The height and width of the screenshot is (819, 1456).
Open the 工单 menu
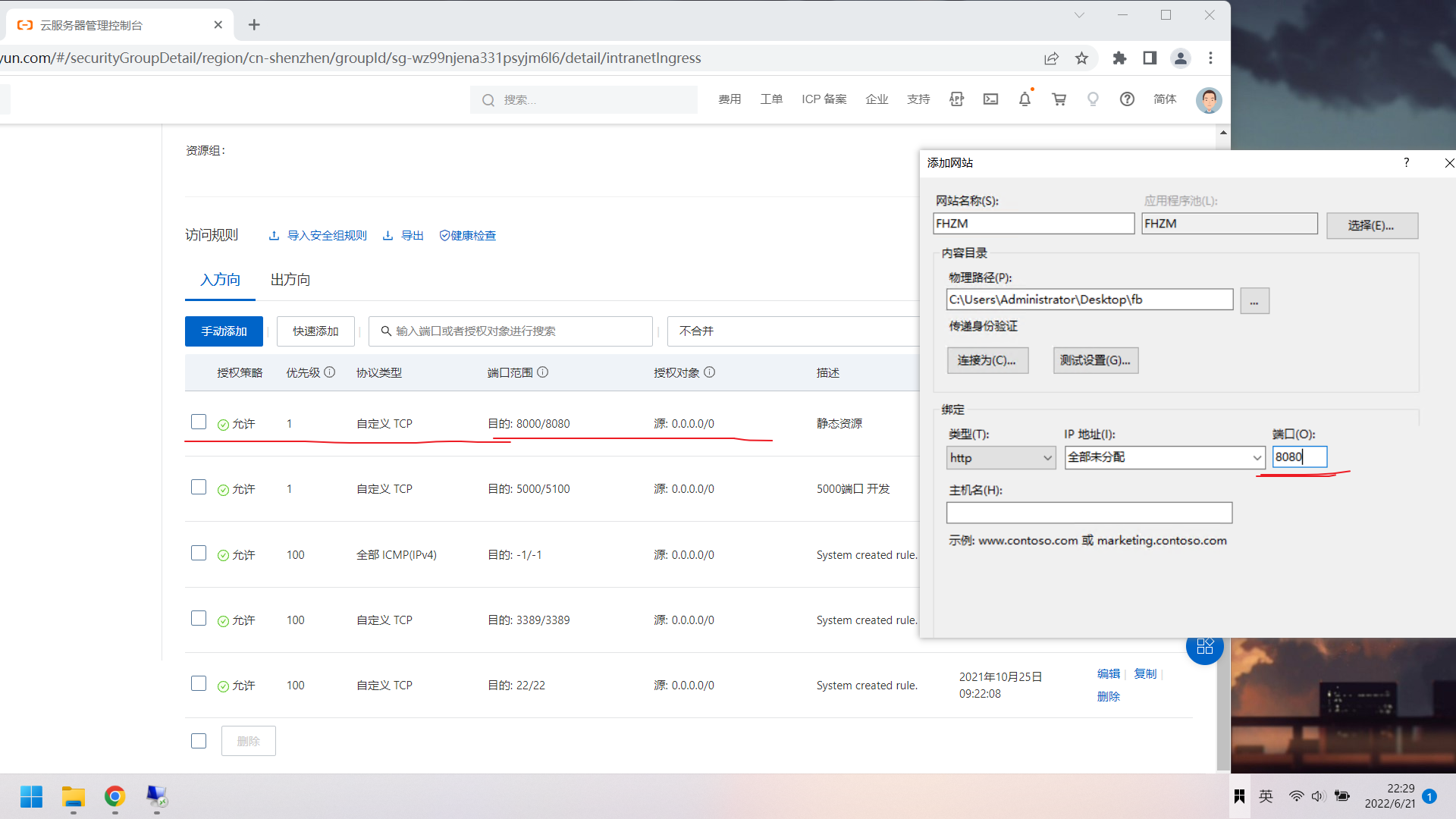tap(771, 99)
